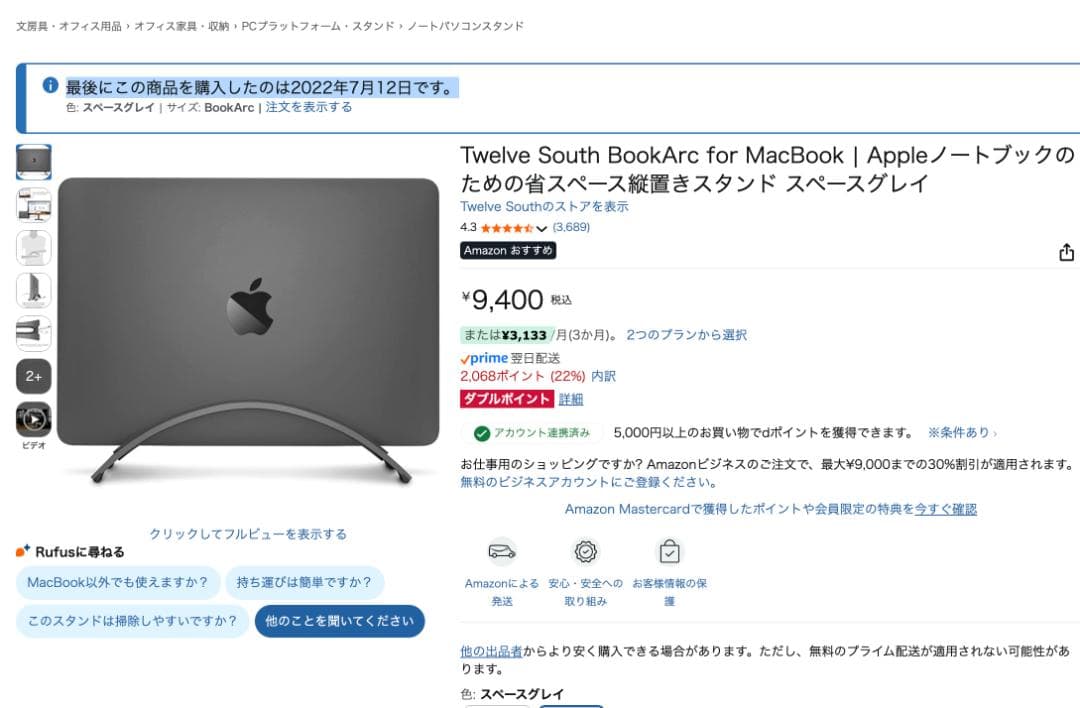The width and height of the screenshot is (1080, 708).
Task: Open the オフィス家具・収納 breadcrumb
Action: coord(181,26)
